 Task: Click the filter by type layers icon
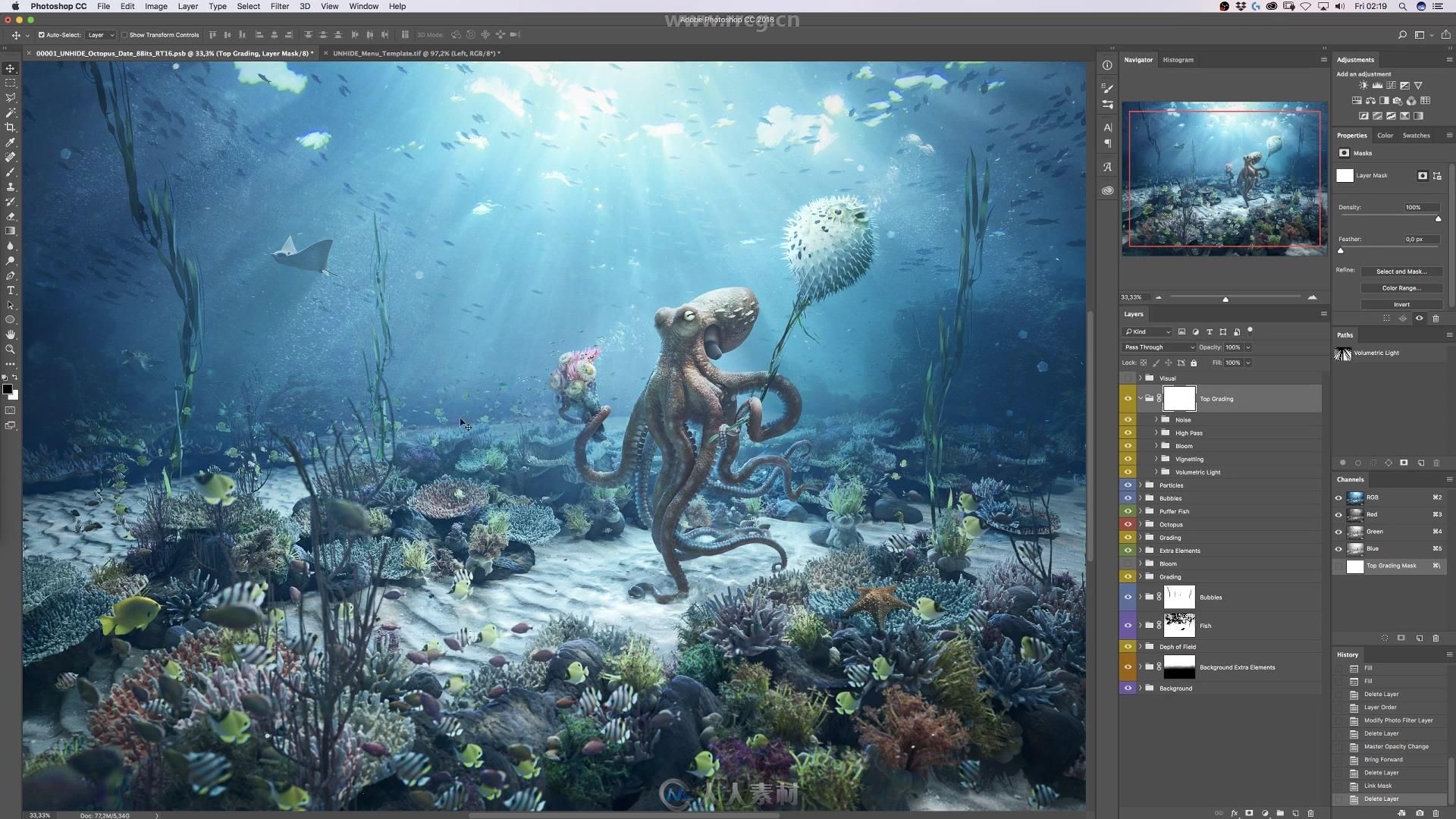click(1210, 331)
